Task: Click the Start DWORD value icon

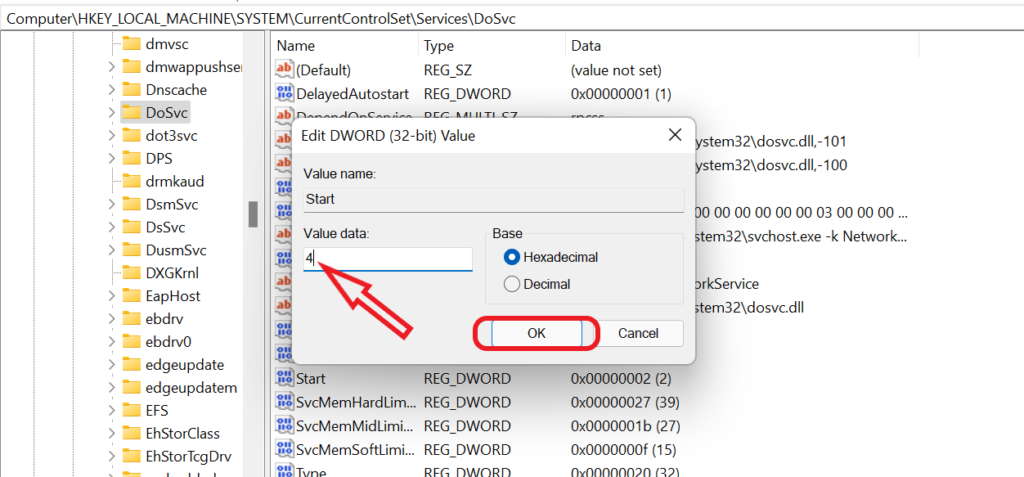Action: (285, 378)
